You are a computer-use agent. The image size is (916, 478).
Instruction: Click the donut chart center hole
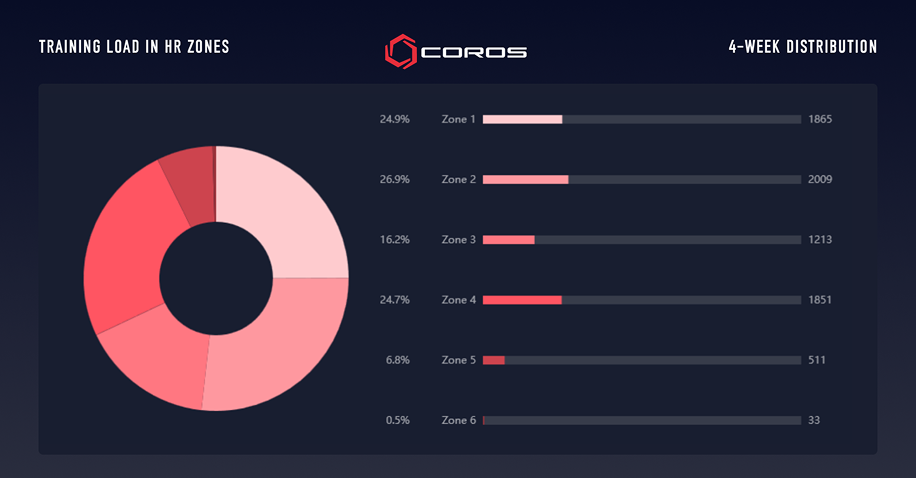click(x=216, y=278)
